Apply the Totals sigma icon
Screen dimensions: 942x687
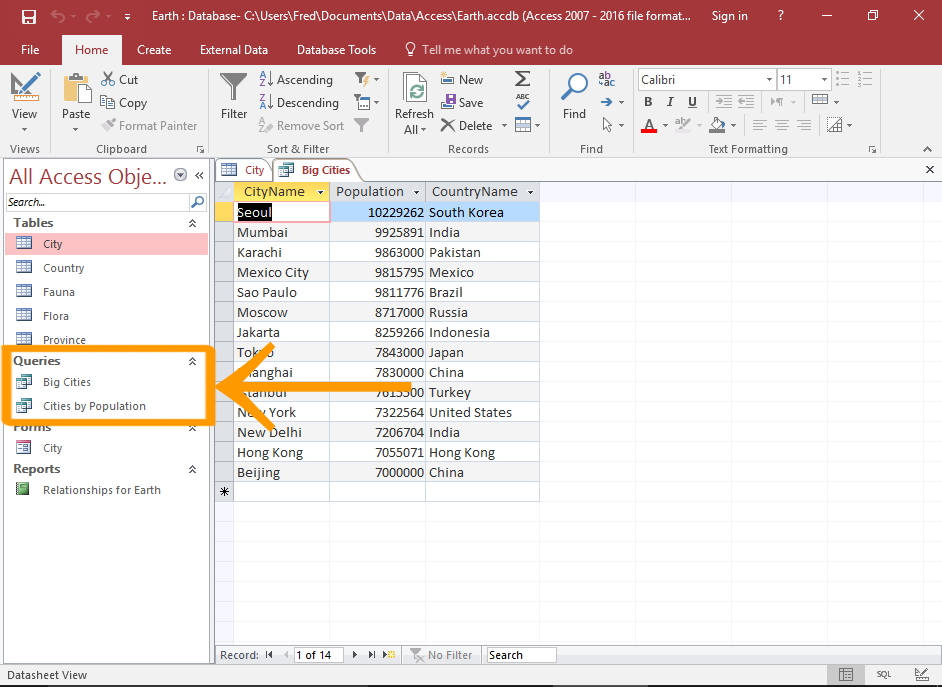(x=523, y=79)
